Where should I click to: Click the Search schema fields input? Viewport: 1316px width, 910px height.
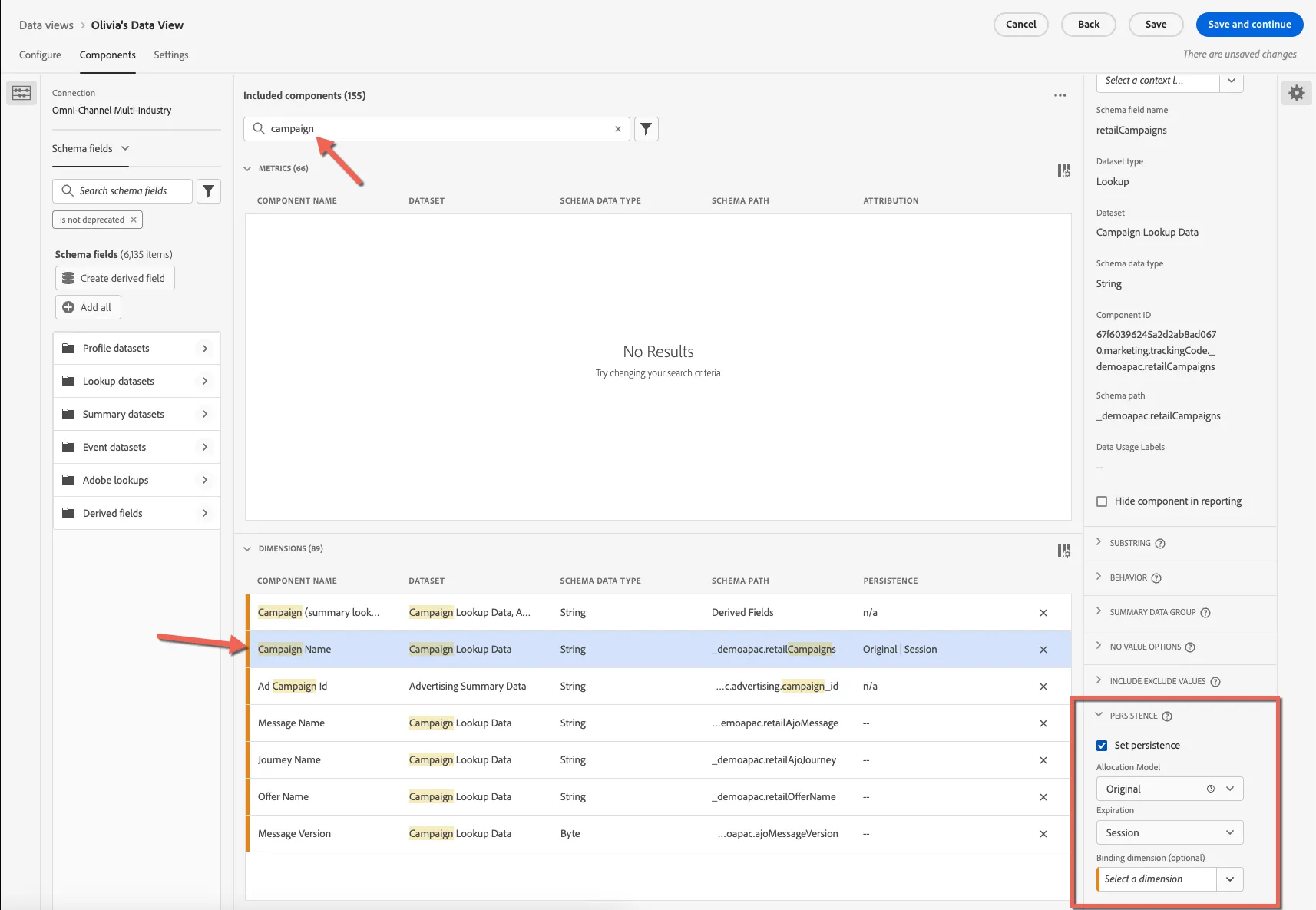pyautogui.click(x=122, y=191)
